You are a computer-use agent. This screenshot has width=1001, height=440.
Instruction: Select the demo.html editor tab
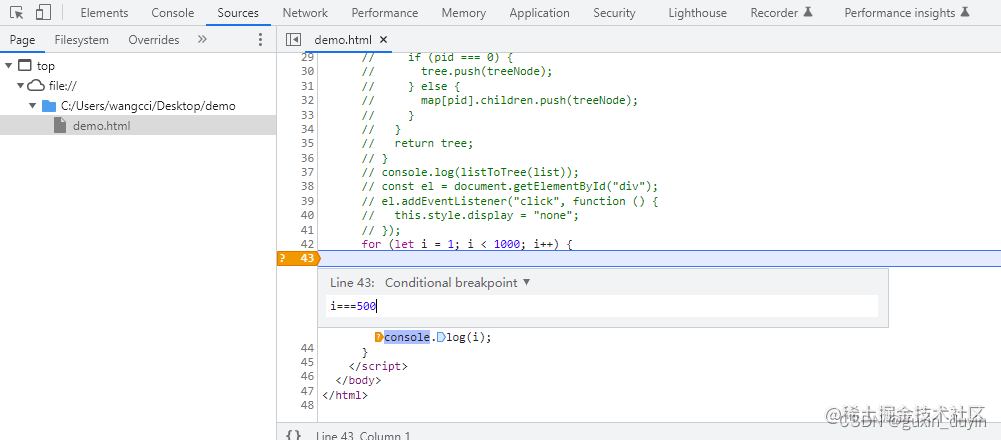pyautogui.click(x=343, y=40)
